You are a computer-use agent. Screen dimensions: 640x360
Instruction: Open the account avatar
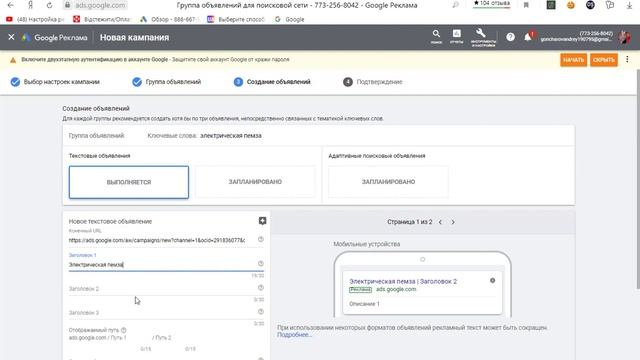click(624, 37)
